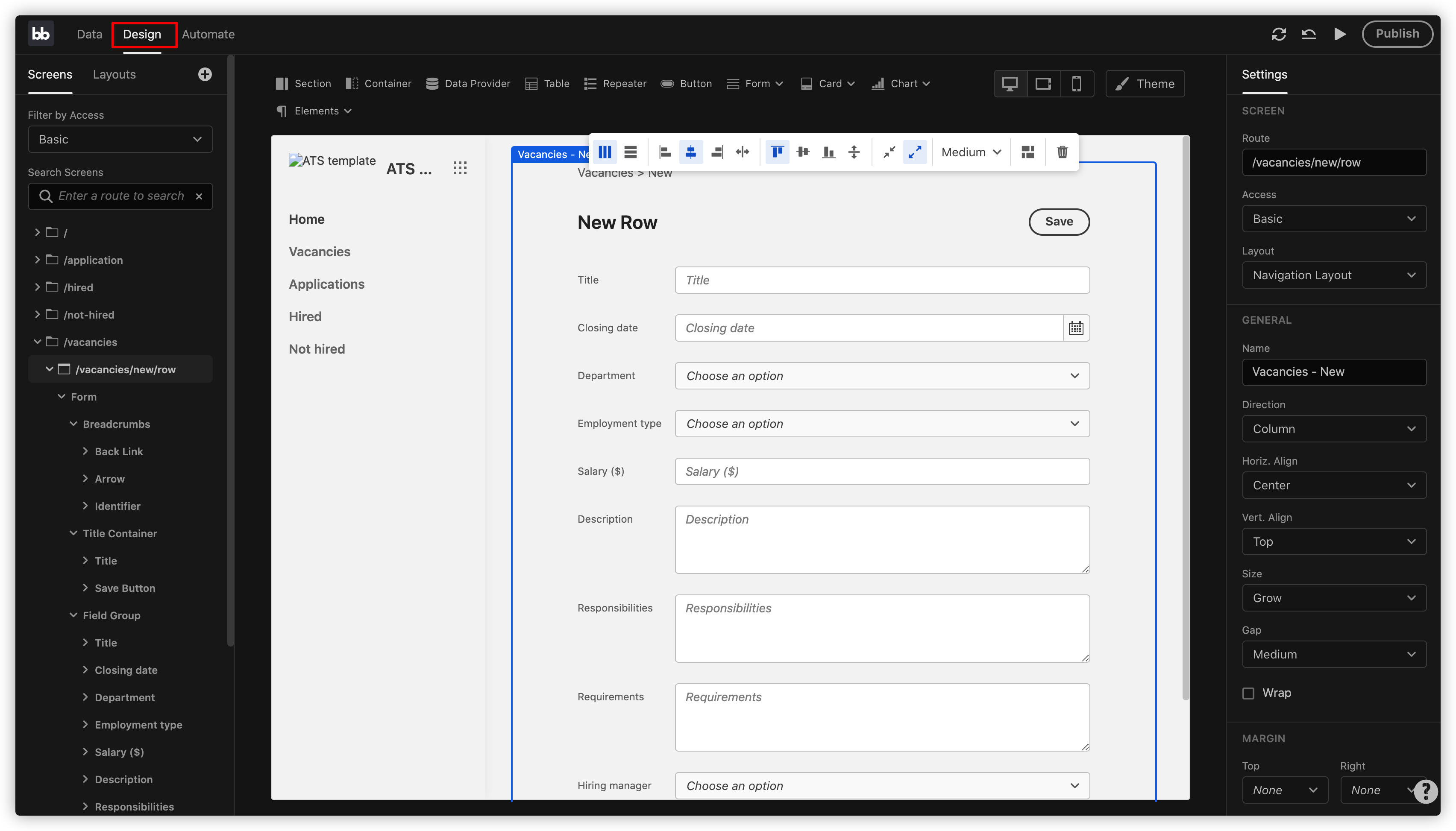This screenshot has width=1456, height=831.
Task: Click the delete trash icon in component toolbar
Action: click(1061, 152)
